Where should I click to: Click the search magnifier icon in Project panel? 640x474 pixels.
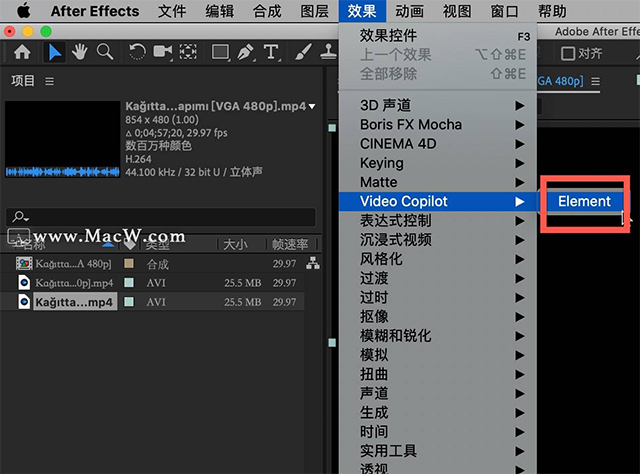(x=19, y=216)
